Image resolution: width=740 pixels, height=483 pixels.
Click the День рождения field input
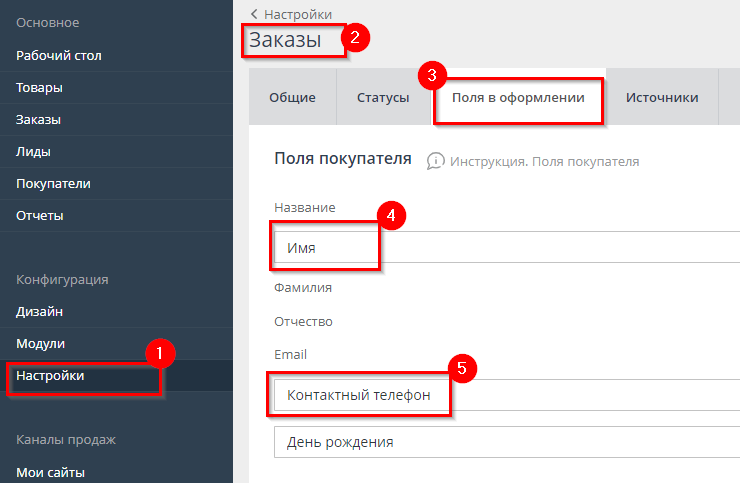500,441
